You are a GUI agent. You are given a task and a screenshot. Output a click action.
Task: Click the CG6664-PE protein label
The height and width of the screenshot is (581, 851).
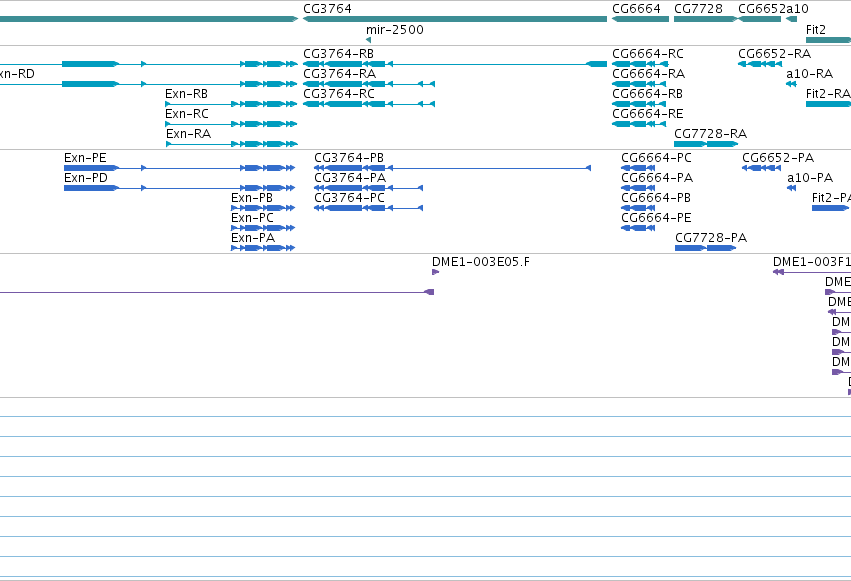(656, 218)
